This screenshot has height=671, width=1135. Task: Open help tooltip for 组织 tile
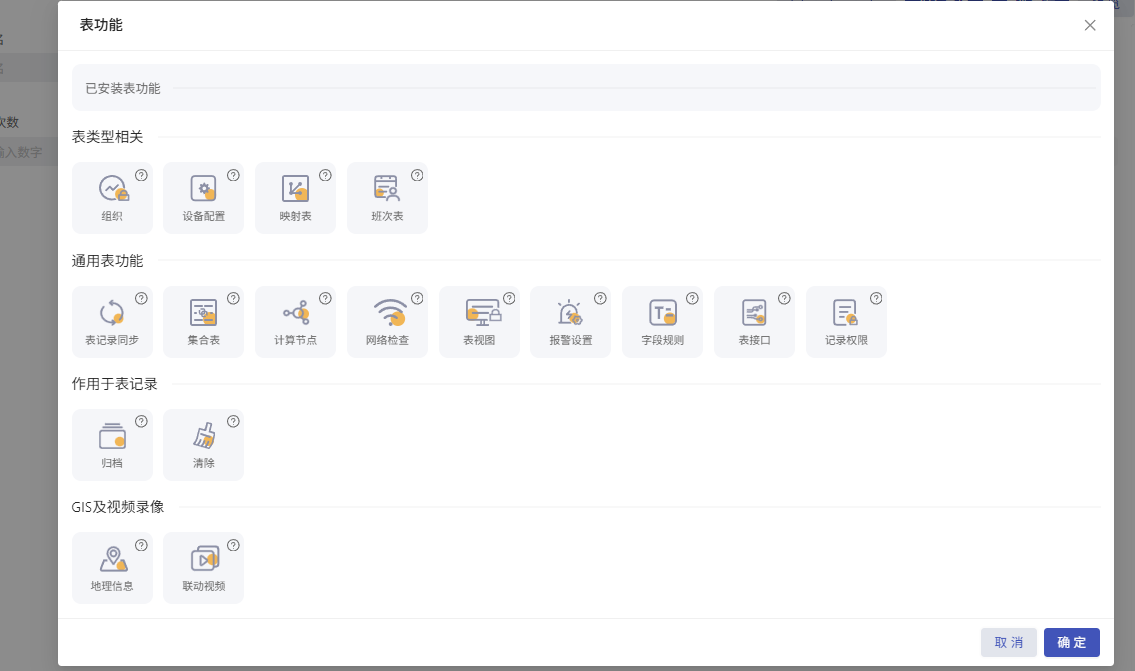point(141,175)
